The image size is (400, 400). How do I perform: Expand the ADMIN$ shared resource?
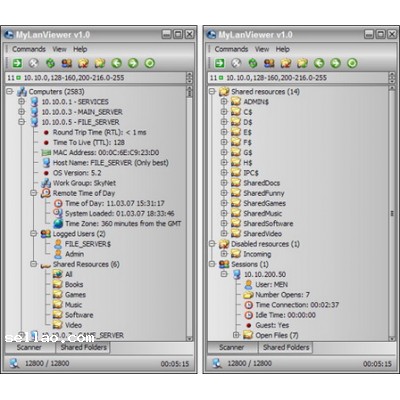tap(224, 102)
